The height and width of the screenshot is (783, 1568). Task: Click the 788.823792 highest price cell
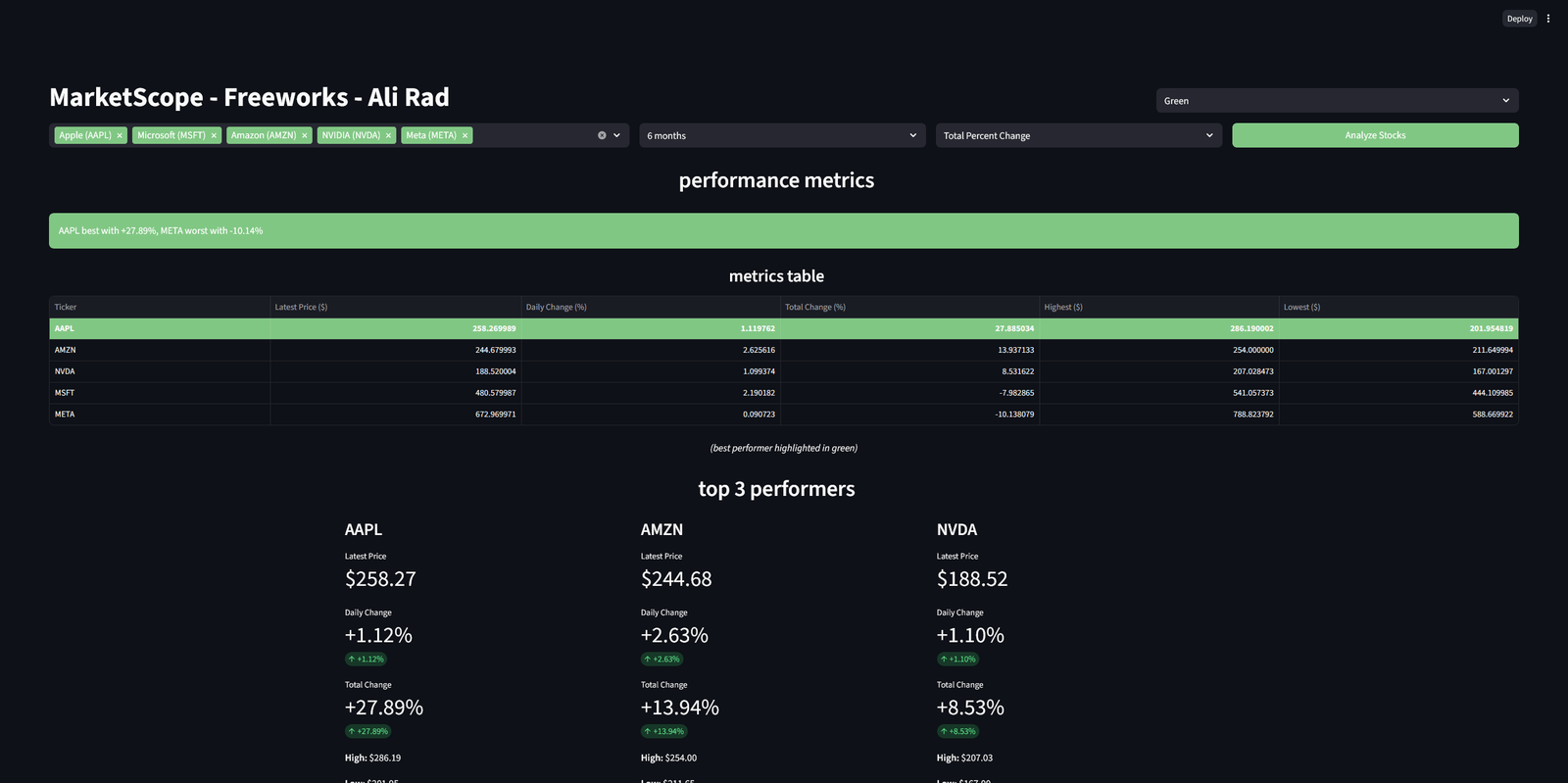click(x=1159, y=415)
